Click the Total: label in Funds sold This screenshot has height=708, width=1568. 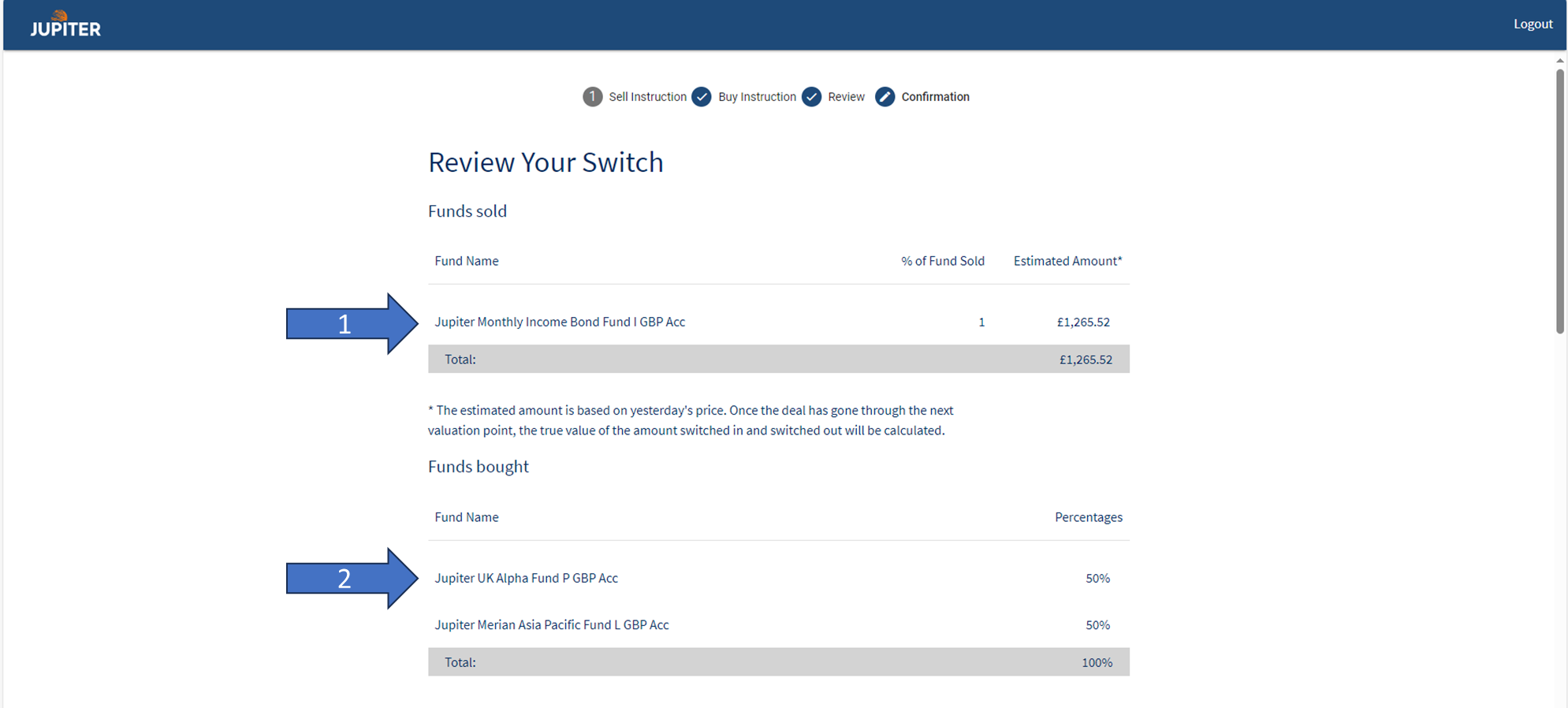[460, 360]
